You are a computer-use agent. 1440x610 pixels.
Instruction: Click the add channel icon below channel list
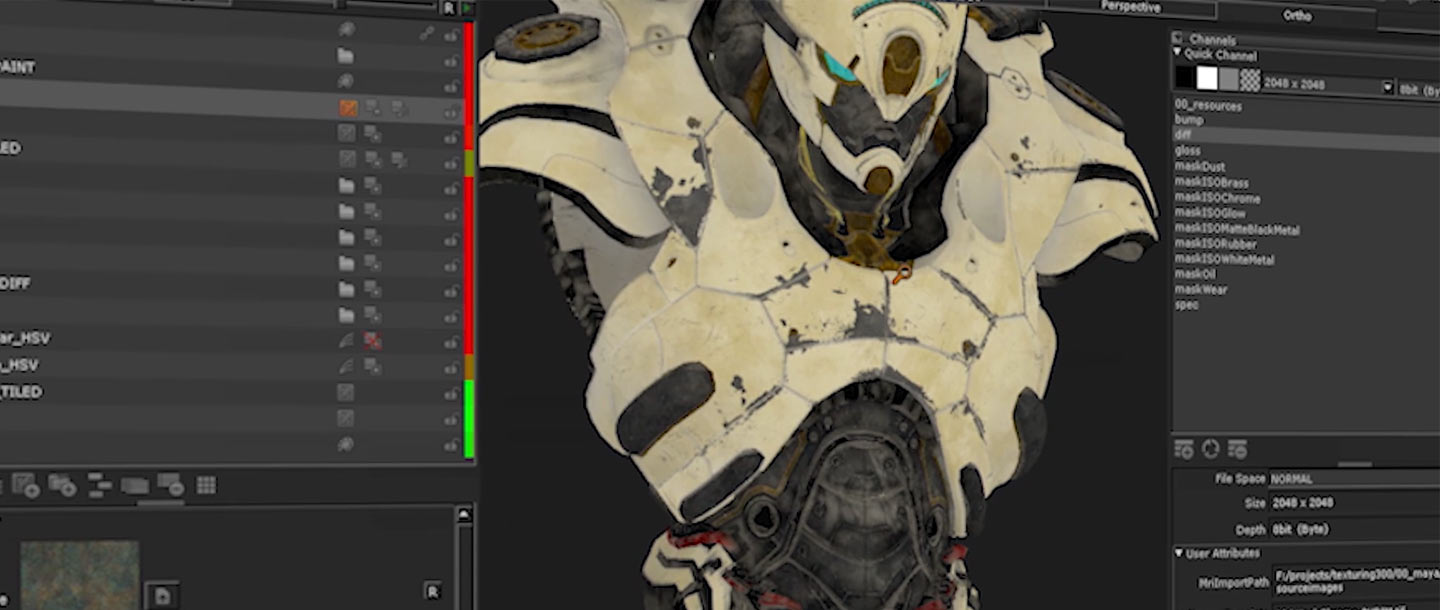point(1184,450)
